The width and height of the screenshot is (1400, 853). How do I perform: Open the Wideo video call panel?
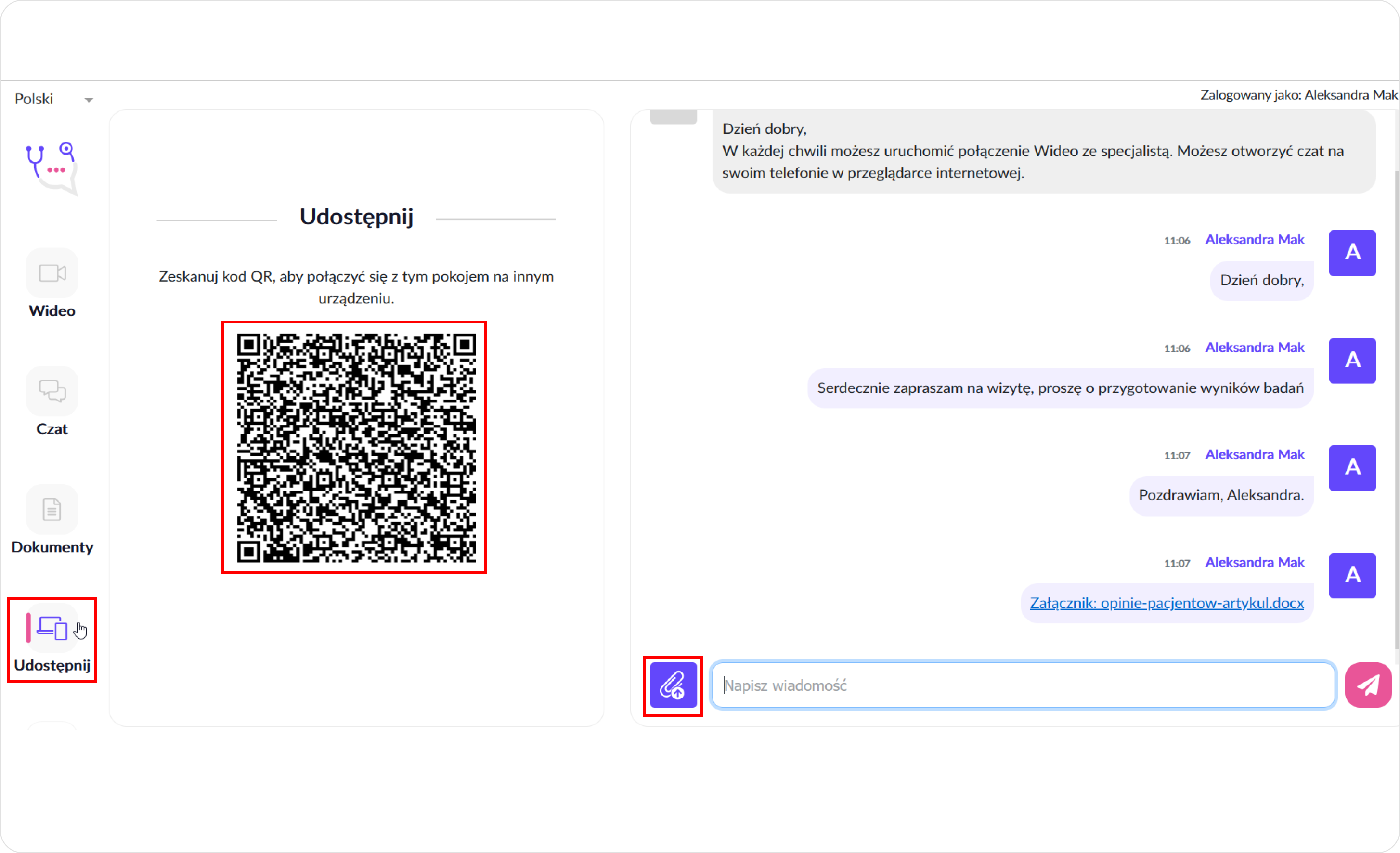[x=52, y=273]
